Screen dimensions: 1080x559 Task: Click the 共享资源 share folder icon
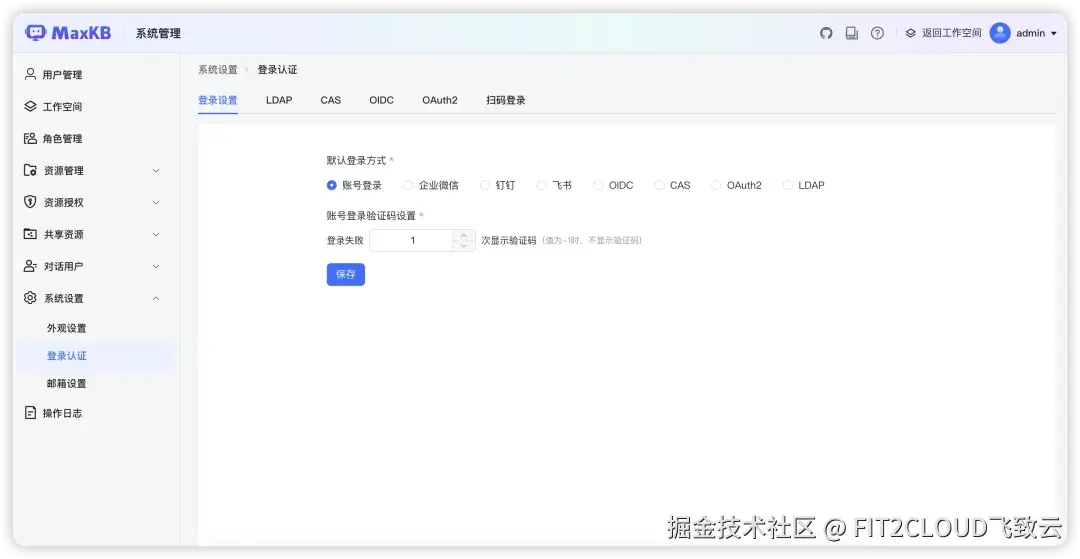(30, 234)
